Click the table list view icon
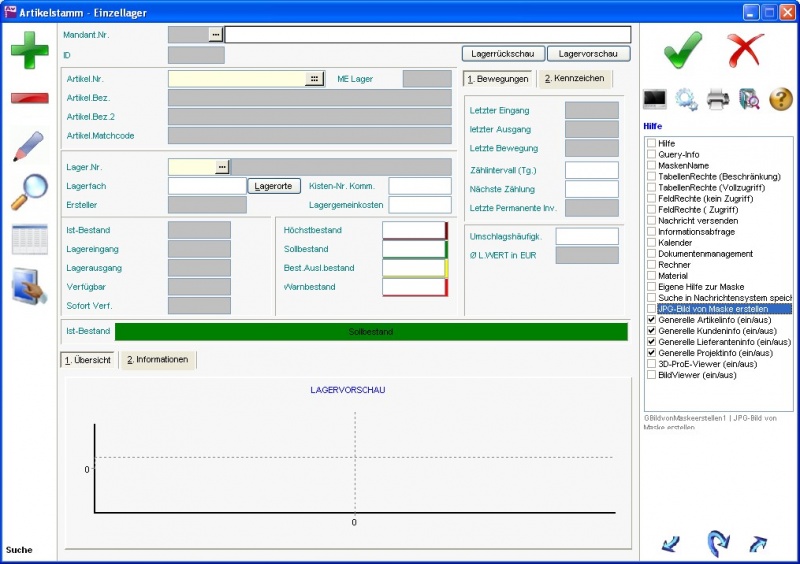800x564 pixels. (29, 240)
